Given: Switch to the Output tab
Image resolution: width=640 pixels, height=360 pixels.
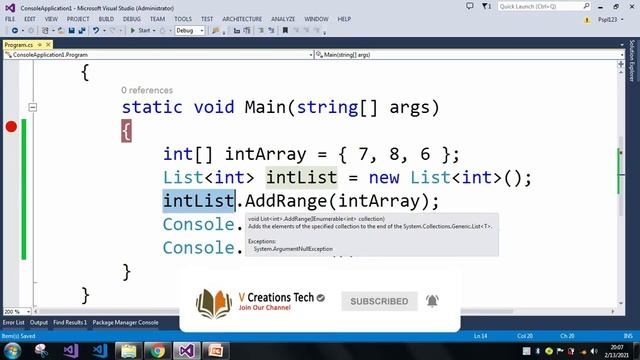Looking at the screenshot, I should point(39,322).
